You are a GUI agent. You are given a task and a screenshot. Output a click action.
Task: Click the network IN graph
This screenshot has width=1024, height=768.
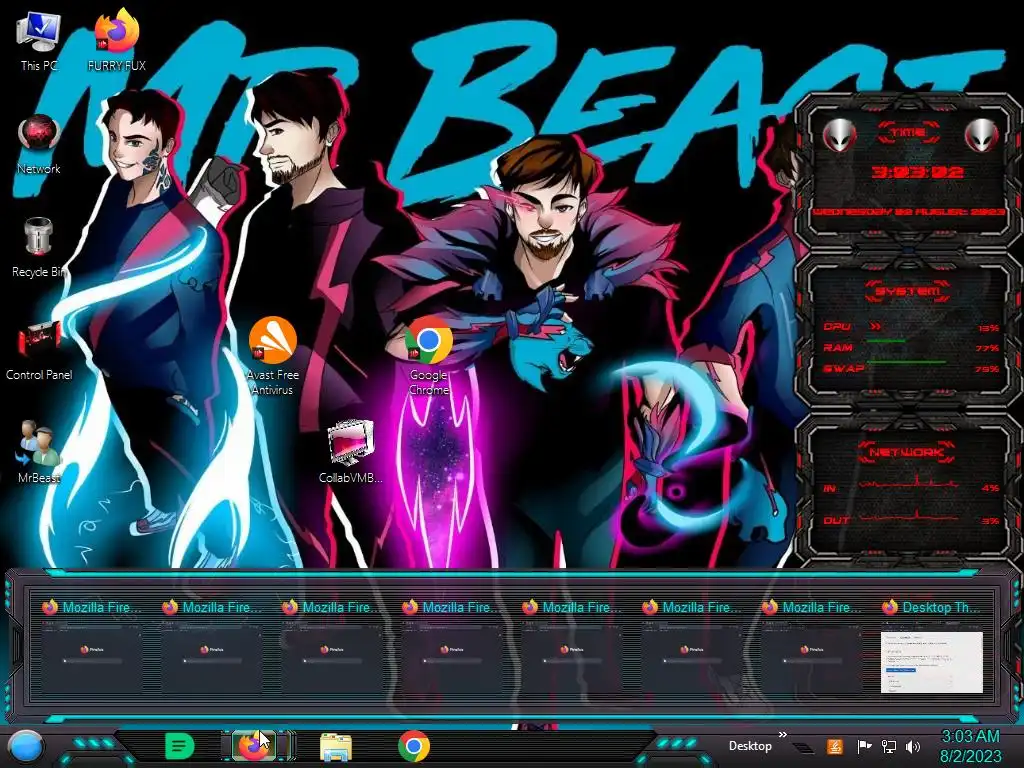coord(908,483)
